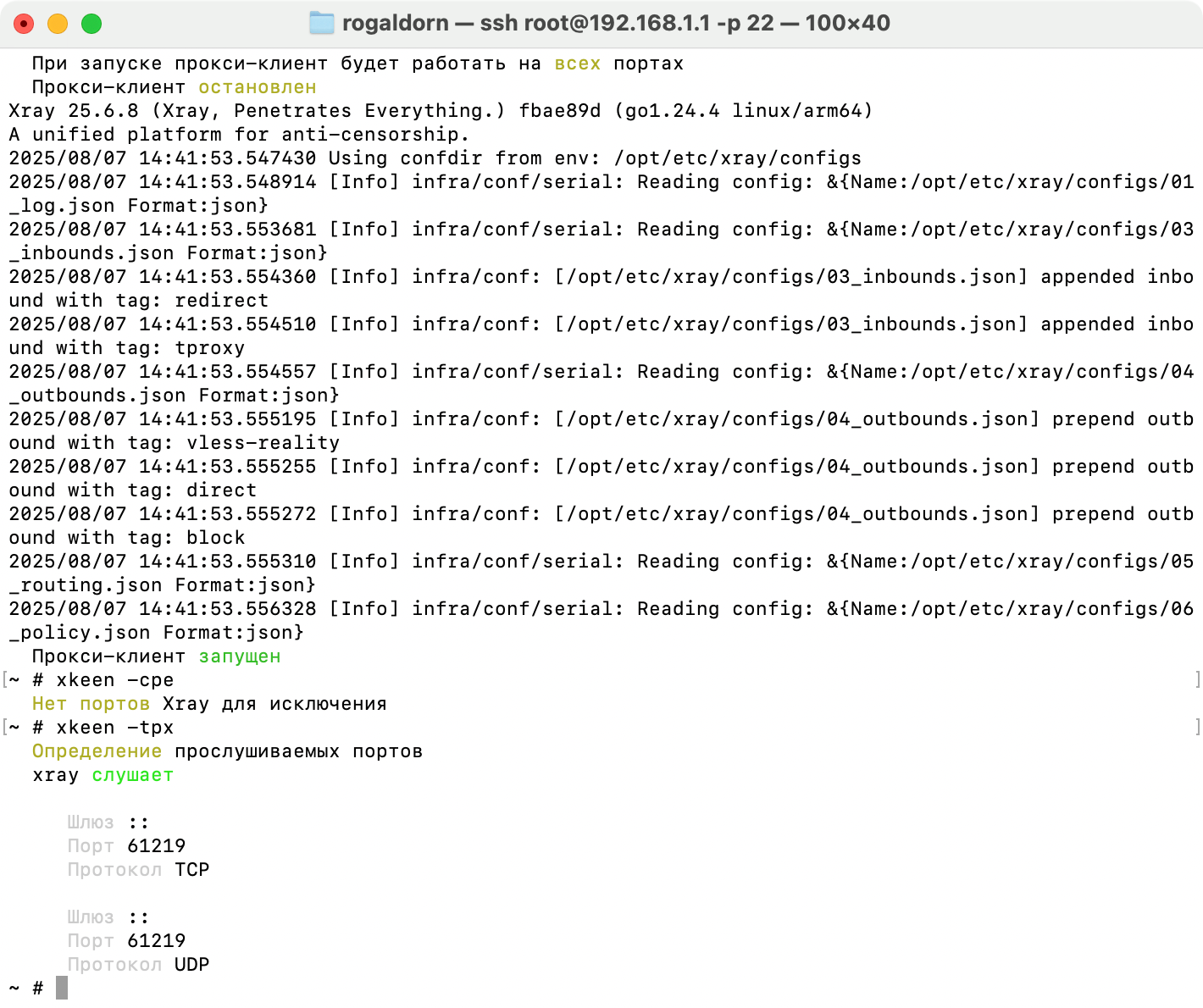Click the green 'слушает' status word
Screen dimensions: 1203x1008
pyautogui.click(x=132, y=775)
